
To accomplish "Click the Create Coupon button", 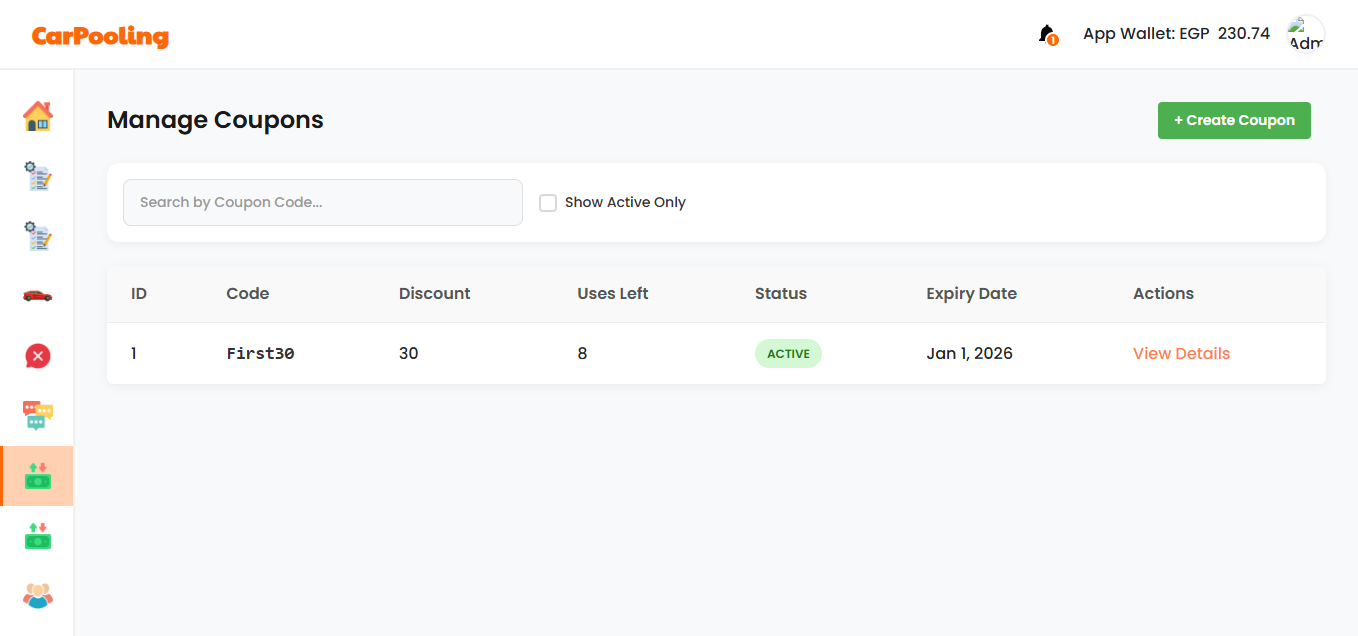I will (1234, 120).
